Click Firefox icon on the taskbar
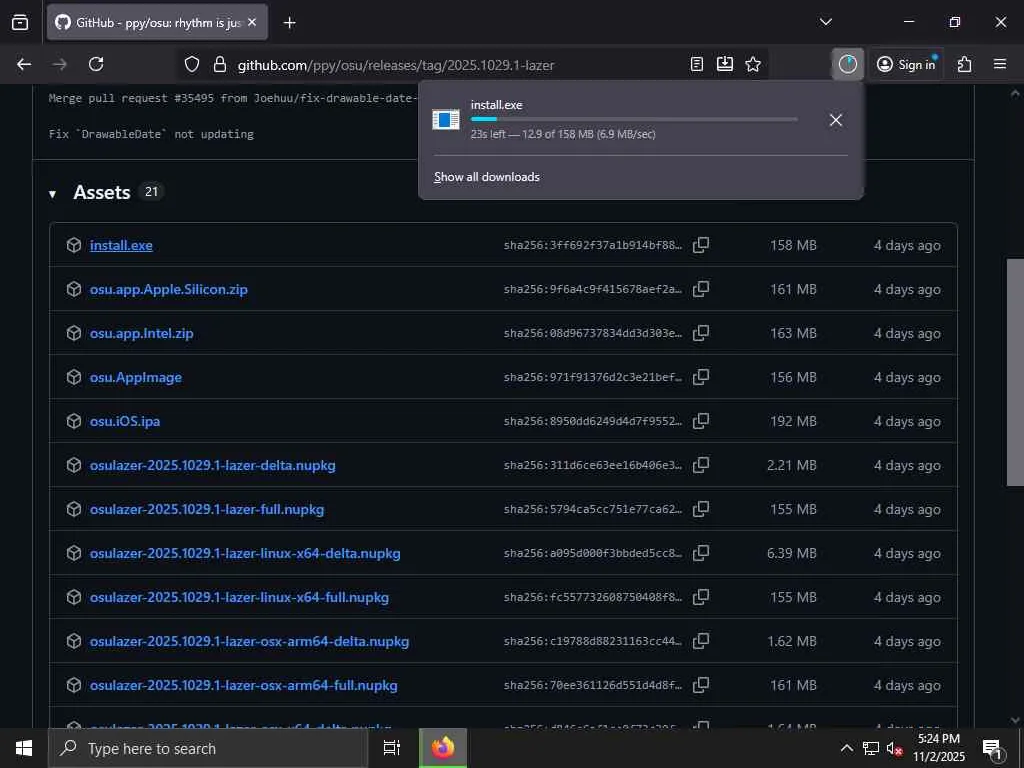The height and width of the screenshot is (768, 1024). click(443, 748)
